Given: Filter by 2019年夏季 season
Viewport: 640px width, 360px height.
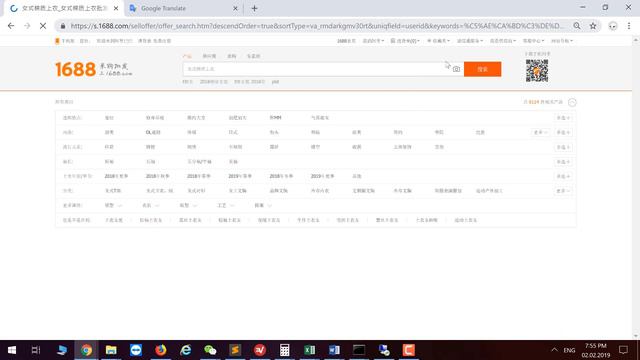Looking at the screenshot, I should point(322,176).
